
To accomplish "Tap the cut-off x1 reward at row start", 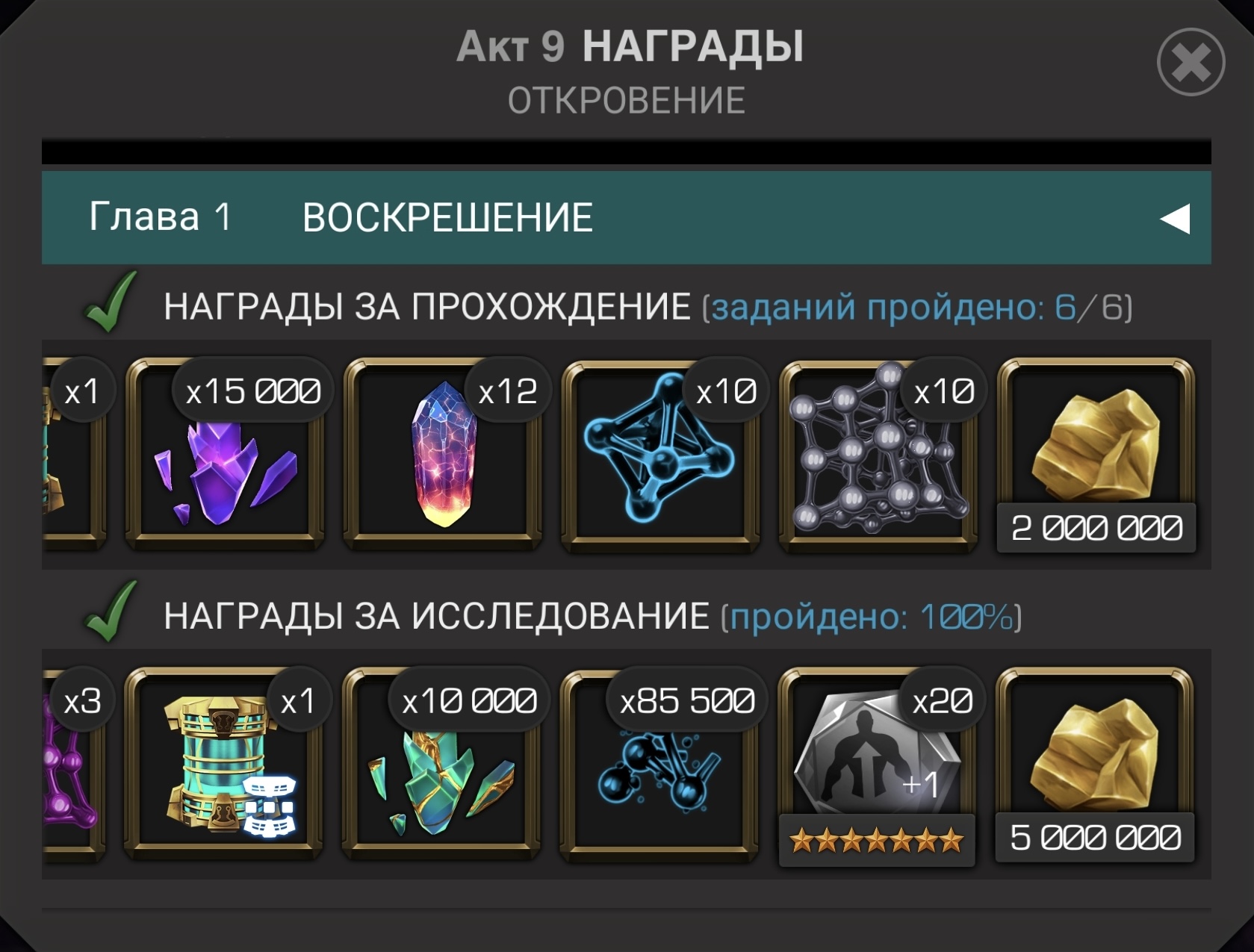I will (75, 455).
